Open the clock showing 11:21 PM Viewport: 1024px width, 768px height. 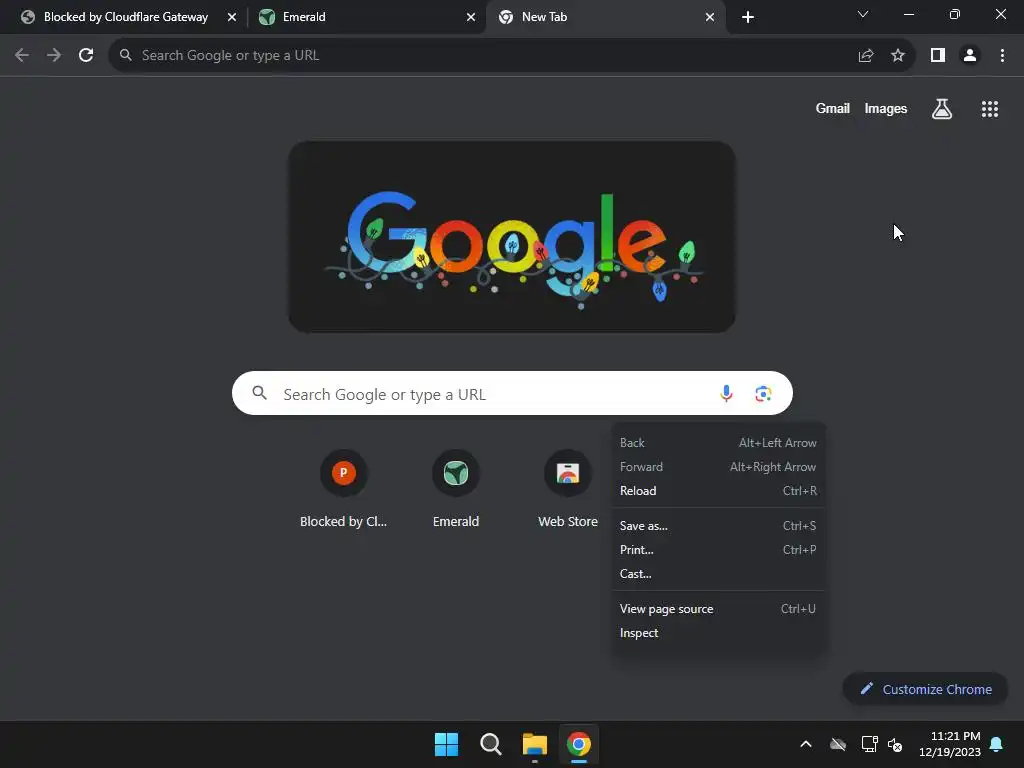pos(950,744)
